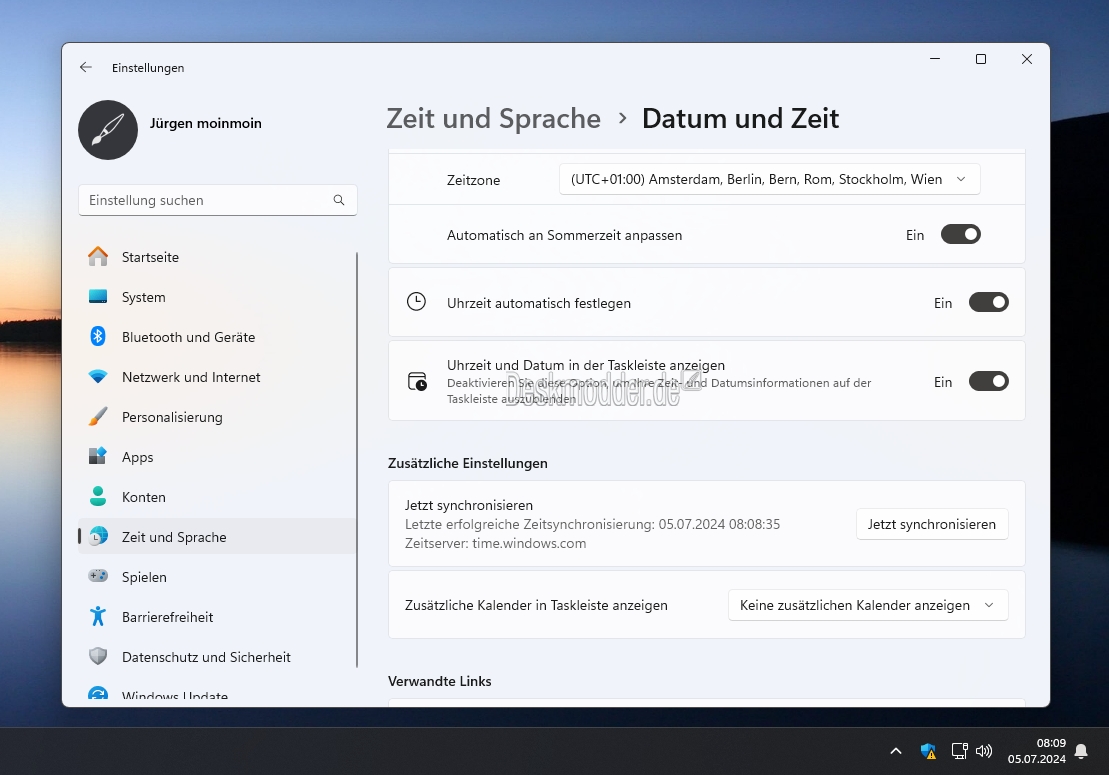Click the back arrow in Einstellungen
The image size is (1109, 775).
(x=86, y=67)
